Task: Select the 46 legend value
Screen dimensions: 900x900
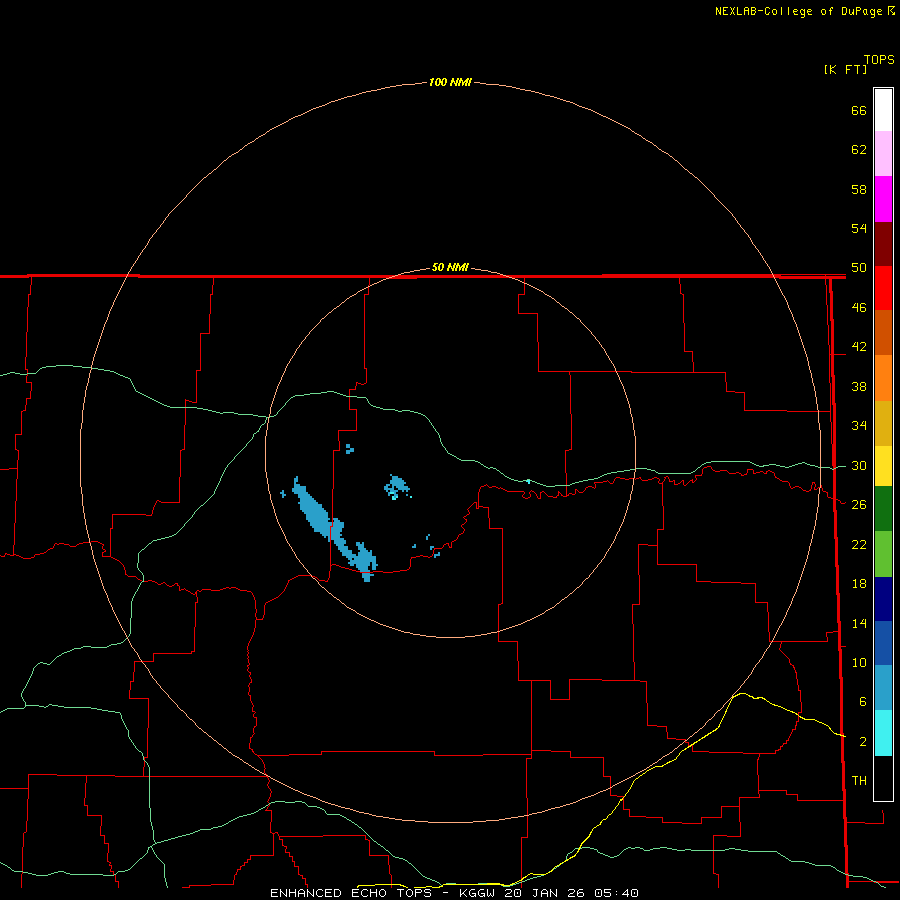Action: pos(859,308)
